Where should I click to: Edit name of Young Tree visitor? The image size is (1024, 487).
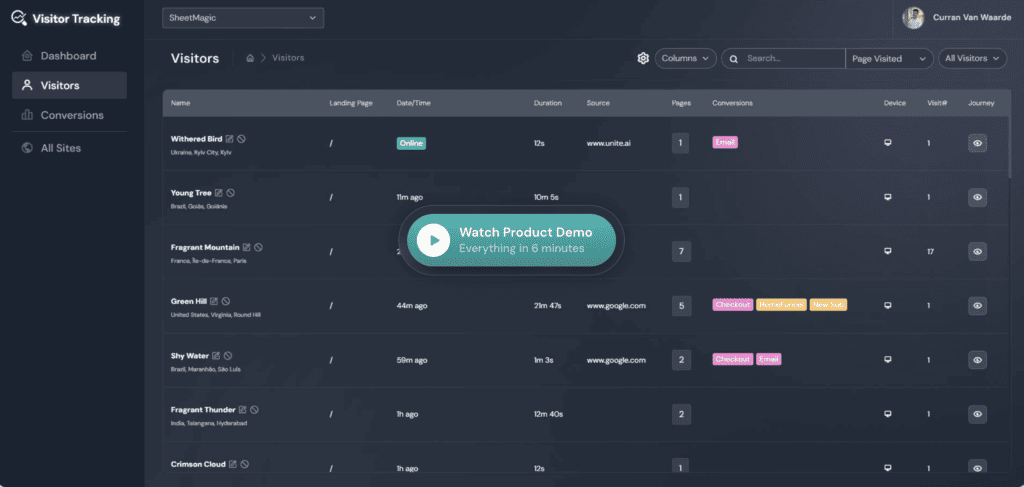click(219, 193)
